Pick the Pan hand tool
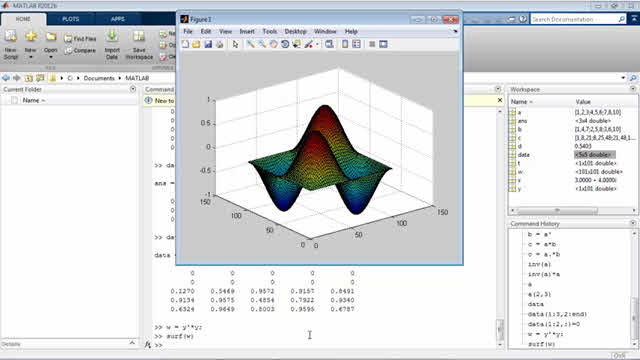The height and width of the screenshot is (360, 640). (x=273, y=44)
